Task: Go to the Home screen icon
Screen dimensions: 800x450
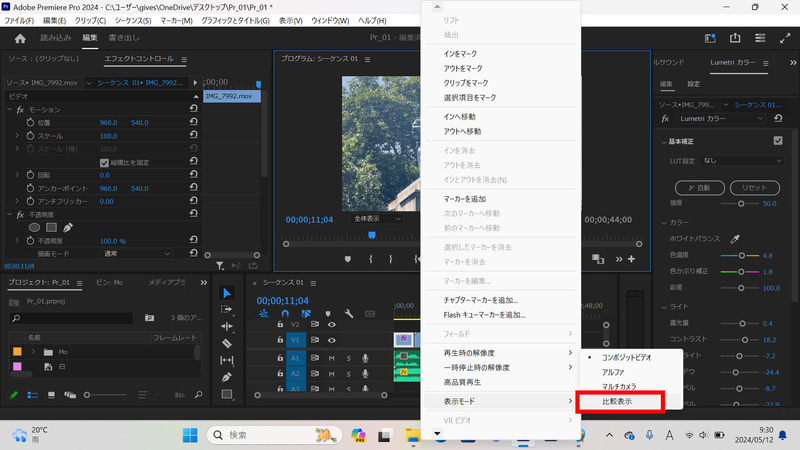Action: (x=20, y=38)
